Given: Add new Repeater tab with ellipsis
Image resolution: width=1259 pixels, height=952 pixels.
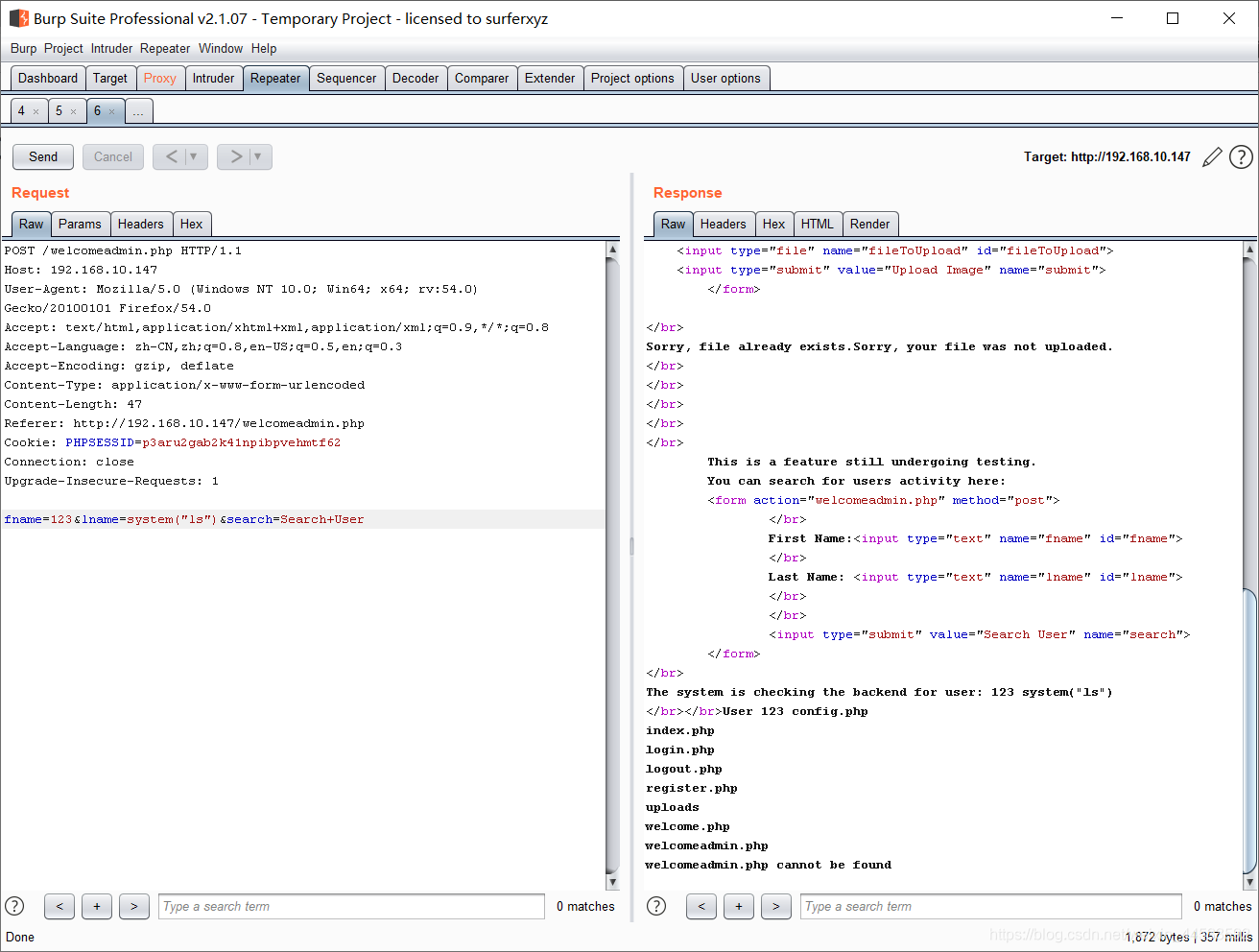Looking at the screenshot, I should tap(138, 111).
